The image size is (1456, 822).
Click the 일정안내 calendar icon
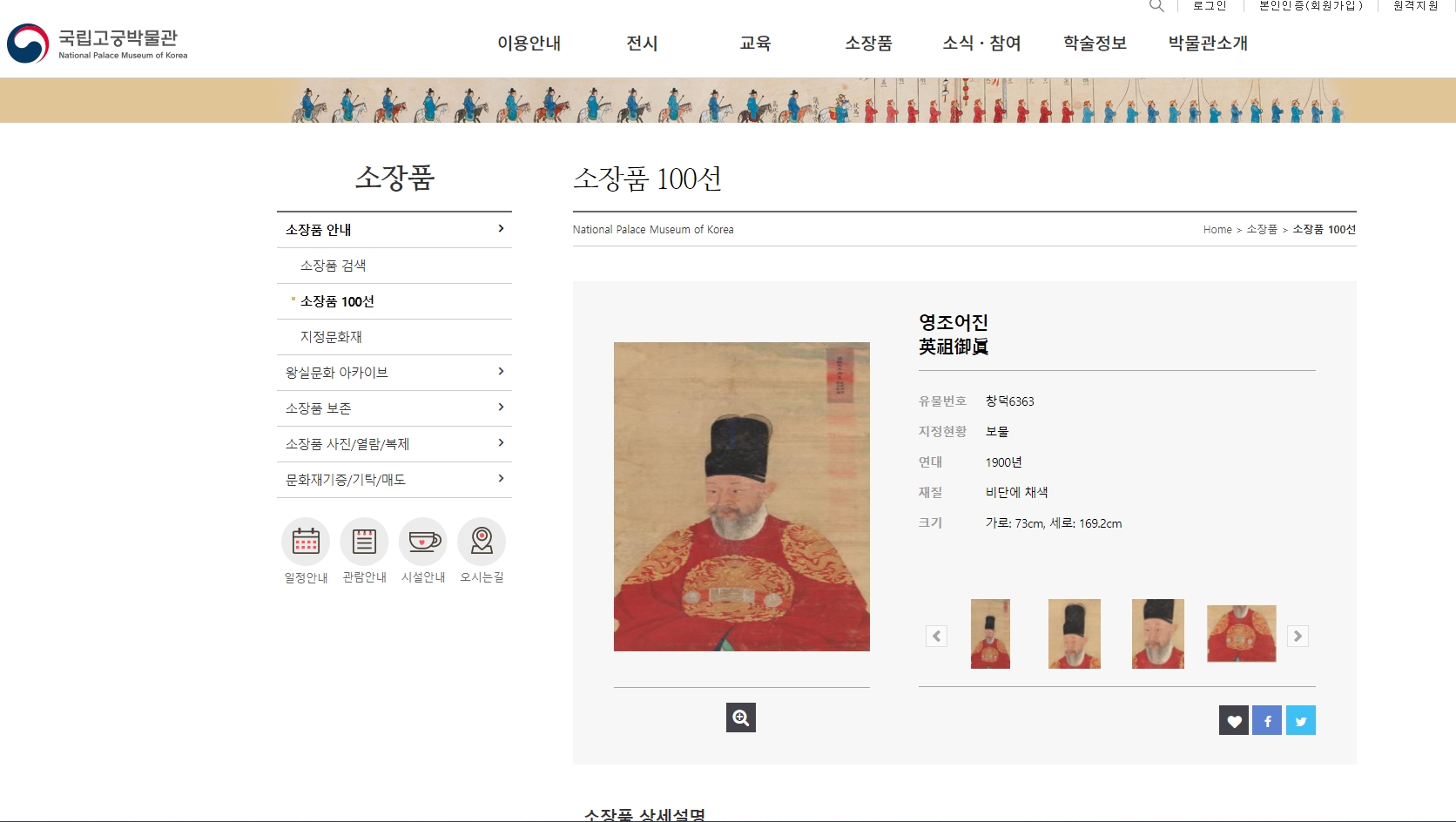(306, 541)
